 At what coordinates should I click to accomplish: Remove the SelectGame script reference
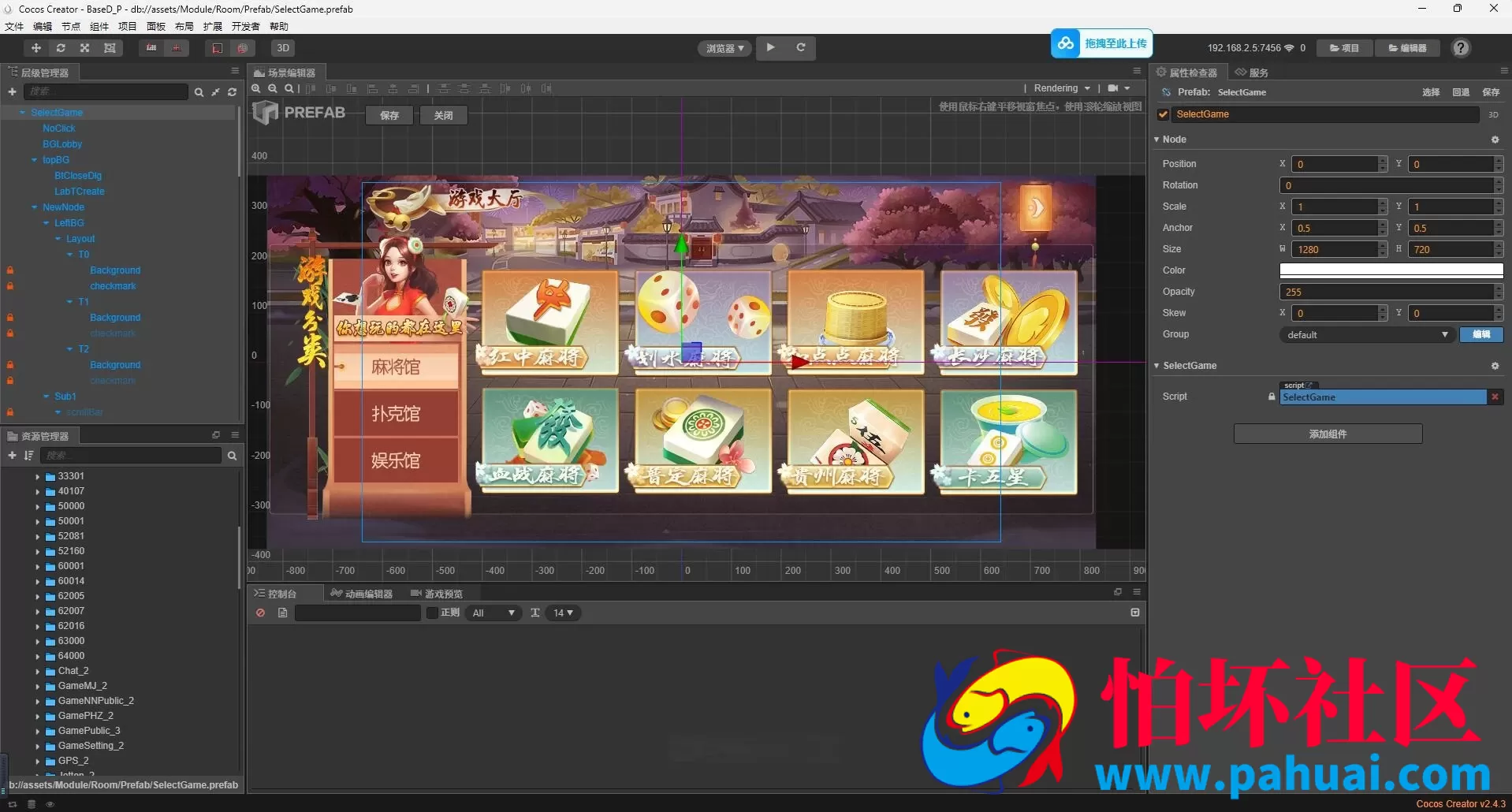[1495, 397]
